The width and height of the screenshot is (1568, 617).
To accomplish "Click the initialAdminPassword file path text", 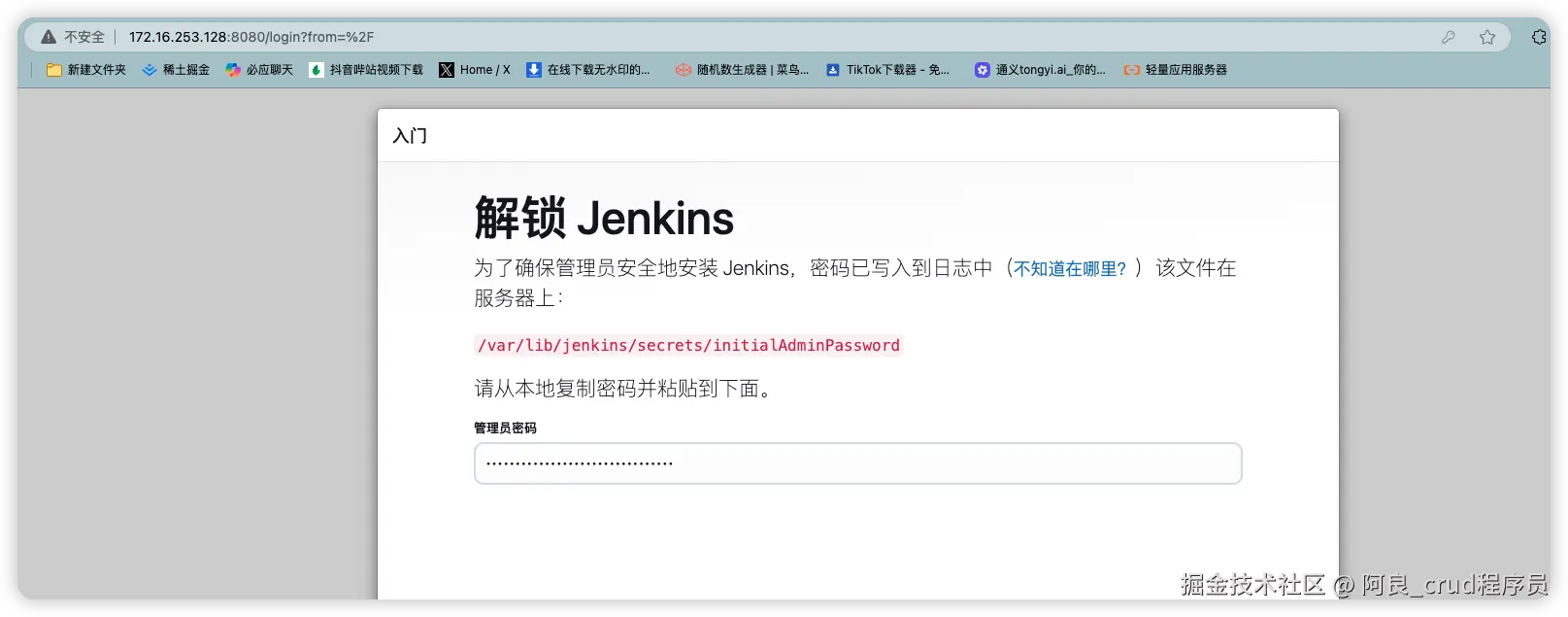I will [688, 345].
